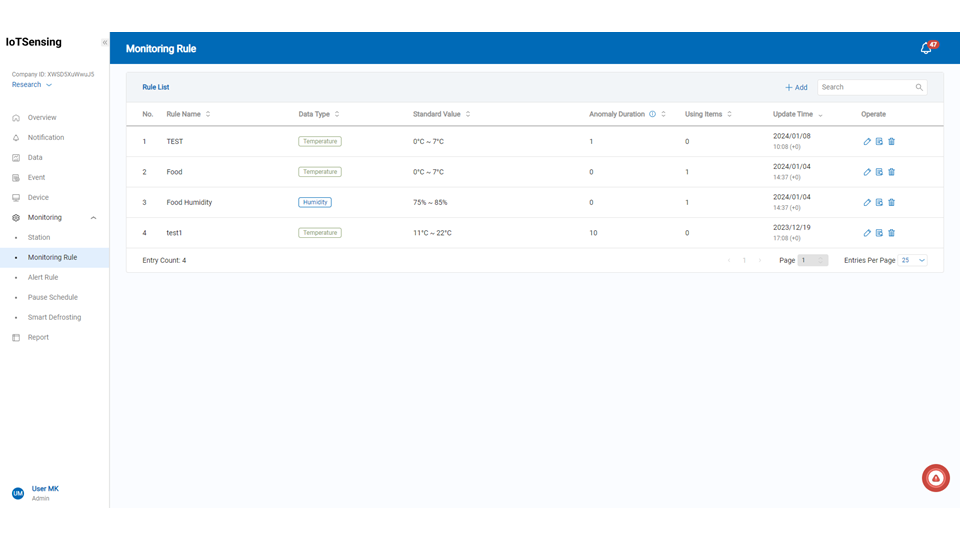Open the notification bell in the header
Viewport: 960px width, 540px height.
click(926, 48)
